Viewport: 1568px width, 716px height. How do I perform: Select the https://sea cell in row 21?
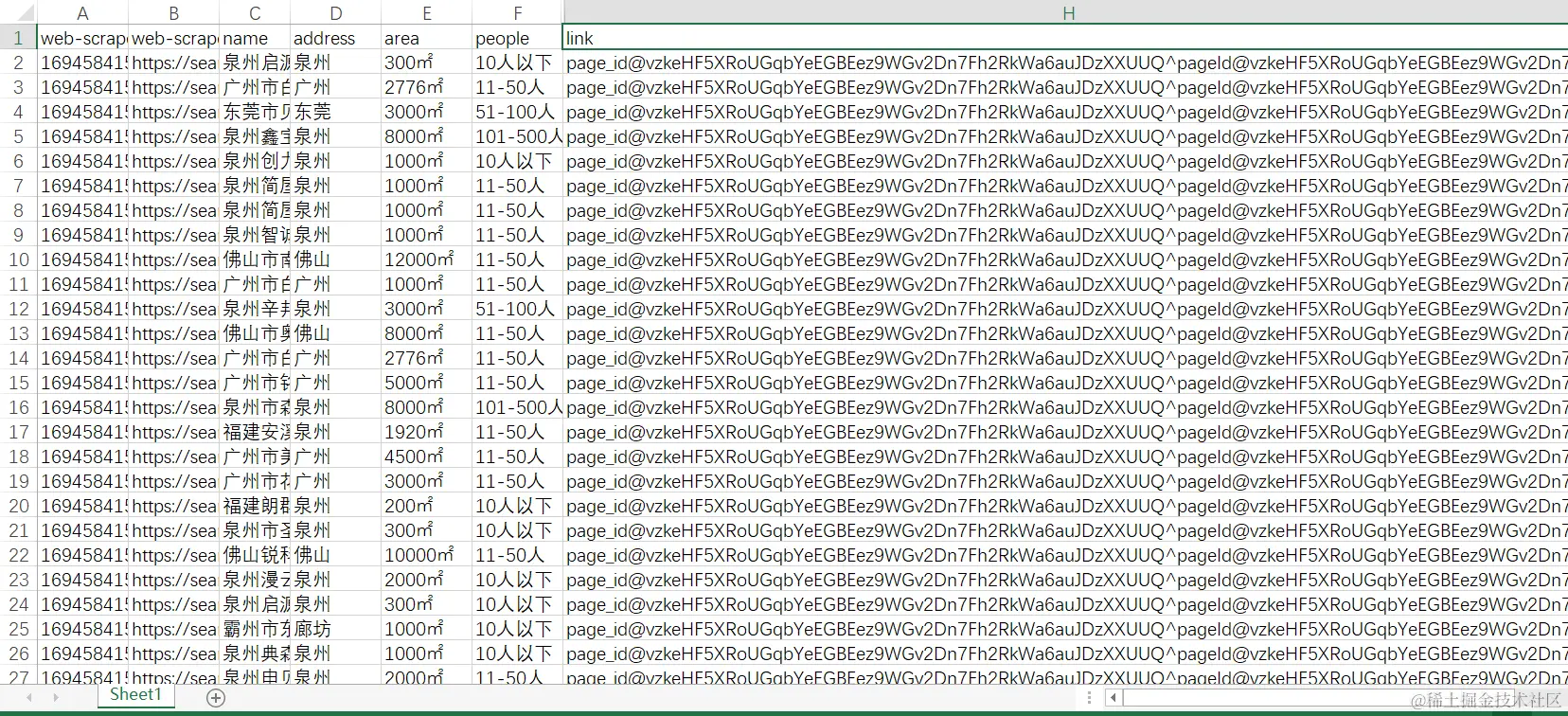click(x=173, y=530)
